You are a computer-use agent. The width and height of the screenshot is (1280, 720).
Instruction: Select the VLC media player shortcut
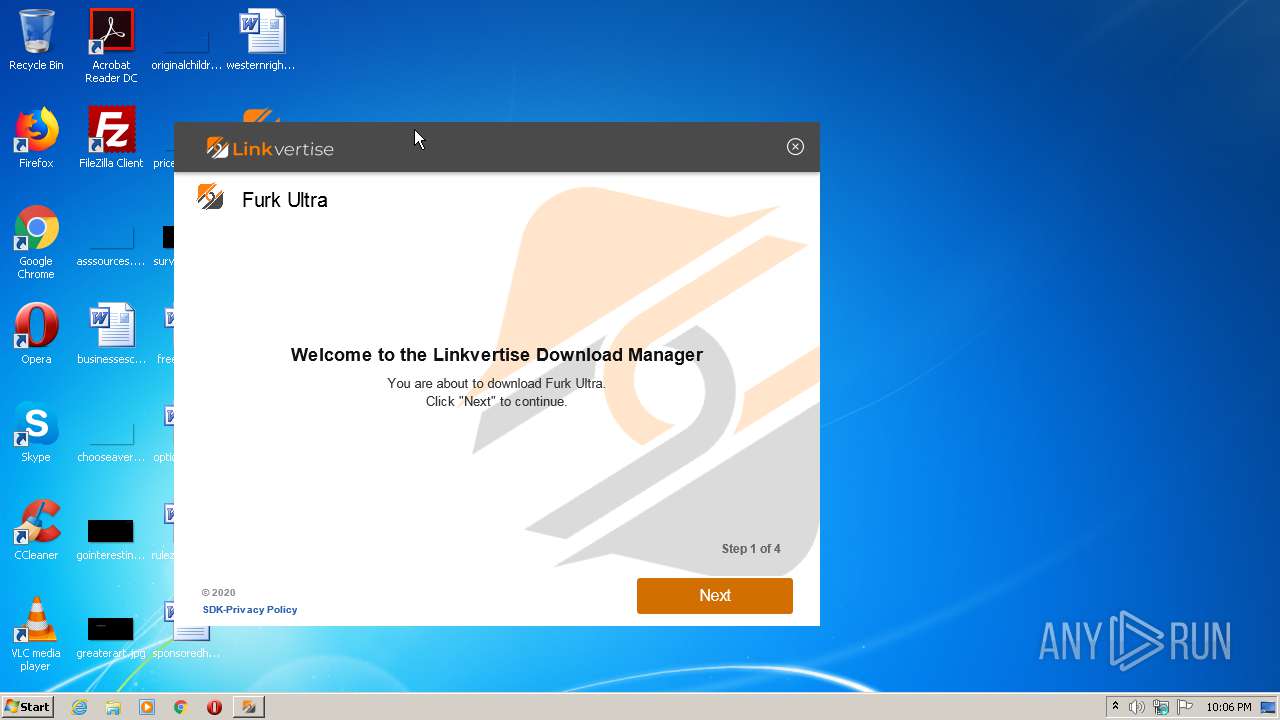pyautogui.click(x=36, y=634)
